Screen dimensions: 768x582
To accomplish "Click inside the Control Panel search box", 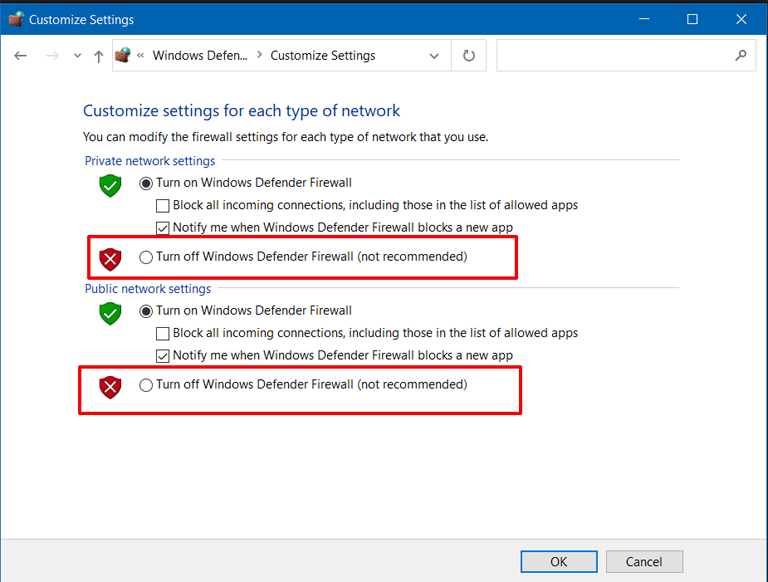I will (x=626, y=55).
